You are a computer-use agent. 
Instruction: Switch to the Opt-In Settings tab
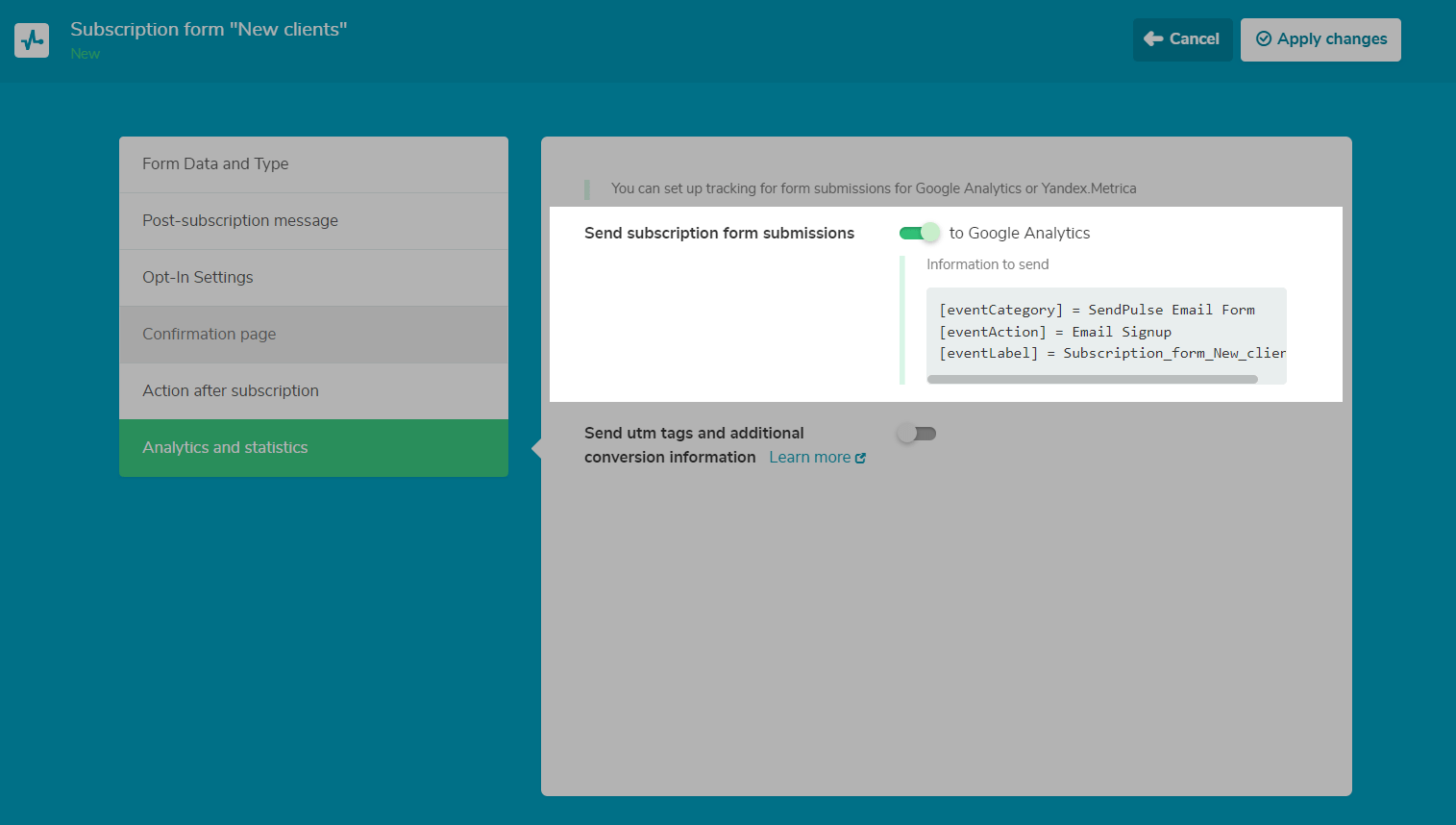tap(313, 278)
